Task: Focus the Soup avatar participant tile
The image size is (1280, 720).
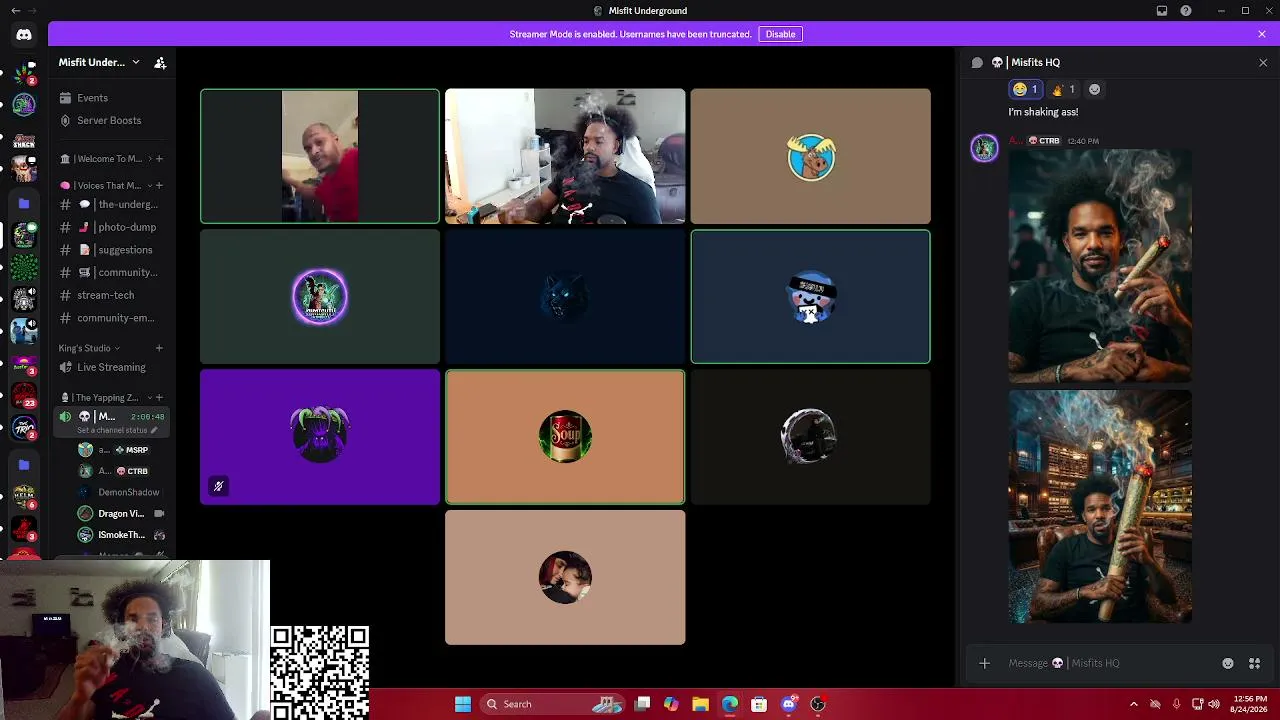Action: [565, 437]
